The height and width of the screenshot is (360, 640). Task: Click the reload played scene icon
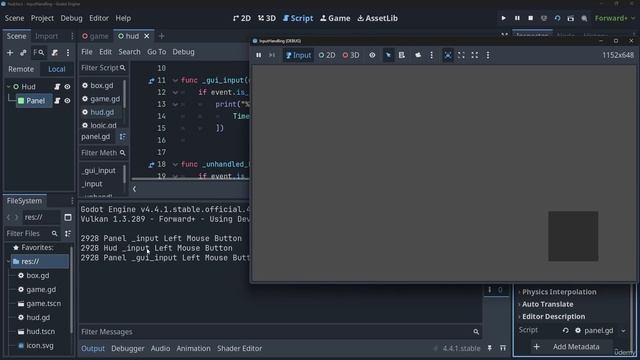coord(557,18)
